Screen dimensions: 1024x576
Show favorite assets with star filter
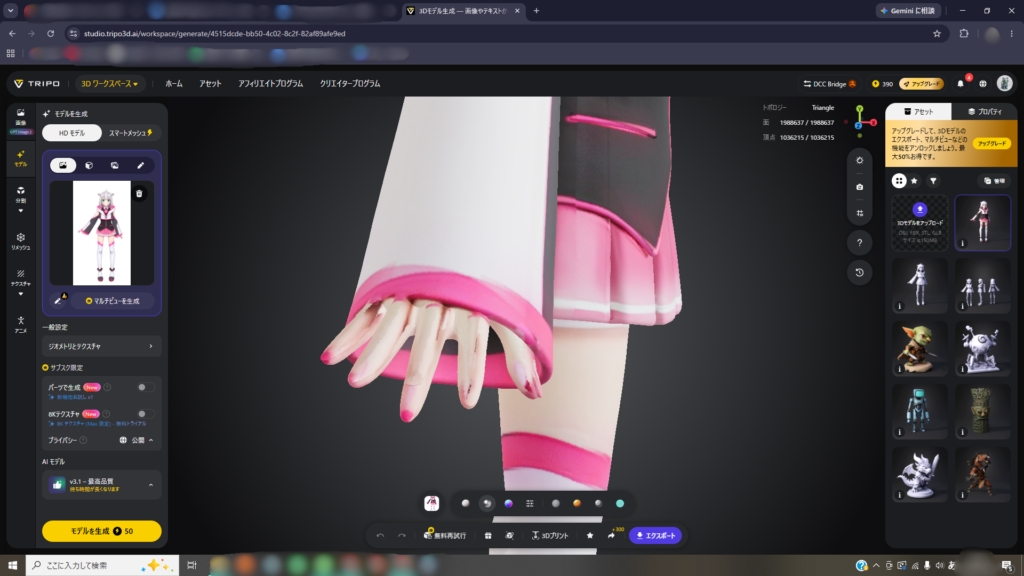pyautogui.click(x=914, y=181)
